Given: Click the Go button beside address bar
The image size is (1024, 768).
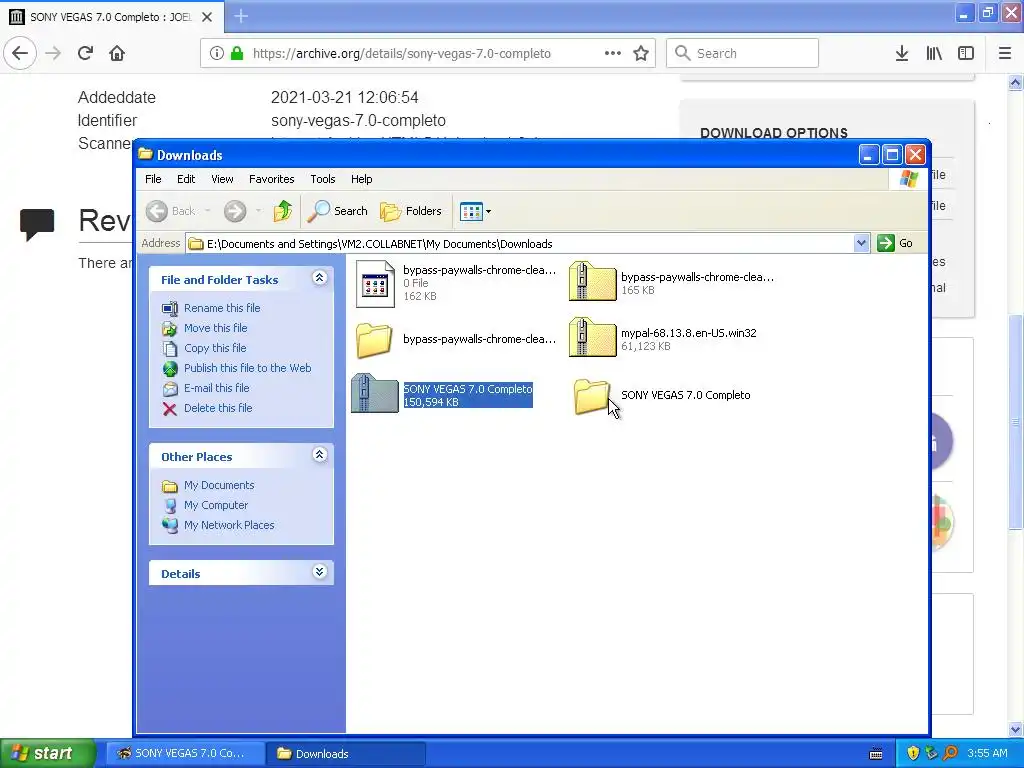Looking at the screenshot, I should click(895, 244).
